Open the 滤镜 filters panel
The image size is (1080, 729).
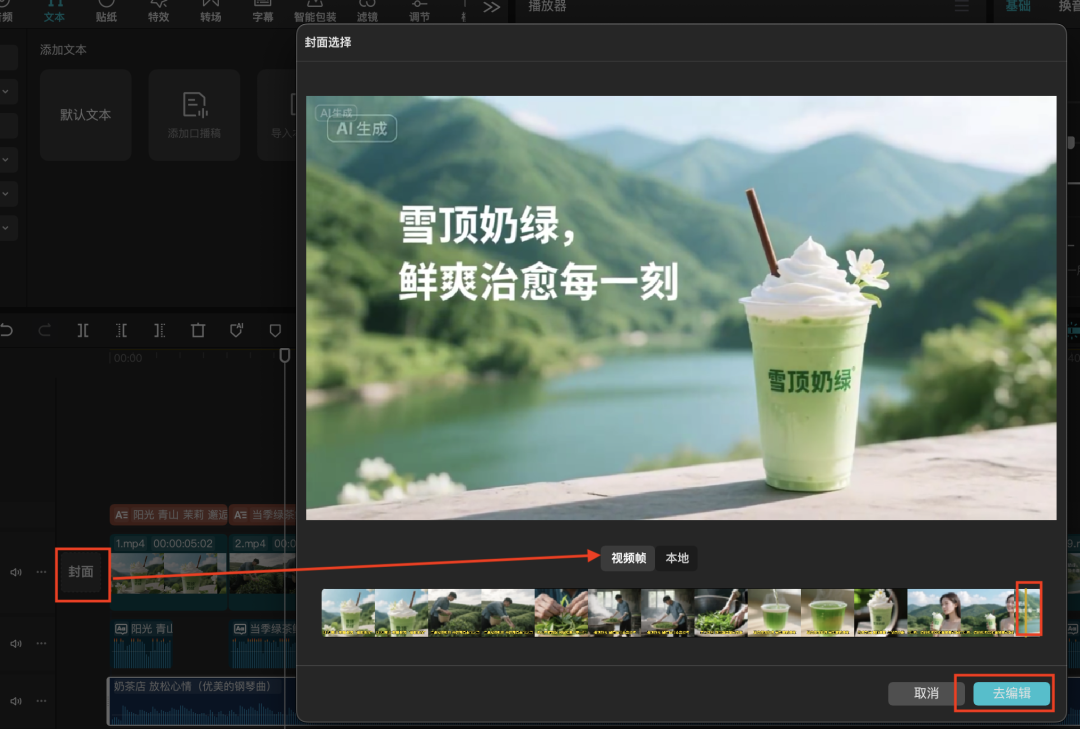point(367,10)
